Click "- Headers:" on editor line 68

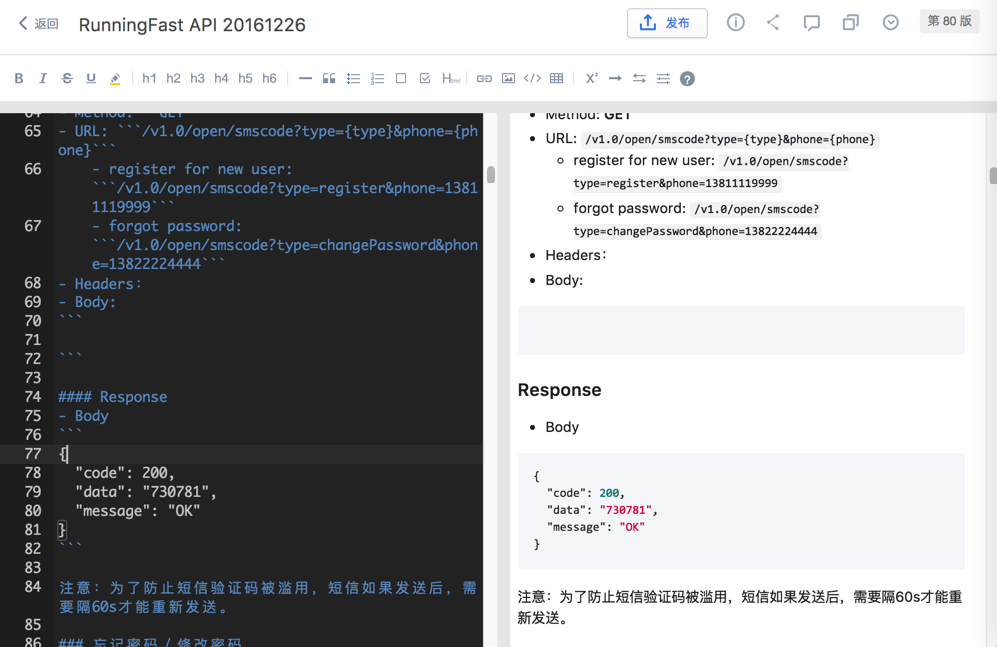click(100, 283)
